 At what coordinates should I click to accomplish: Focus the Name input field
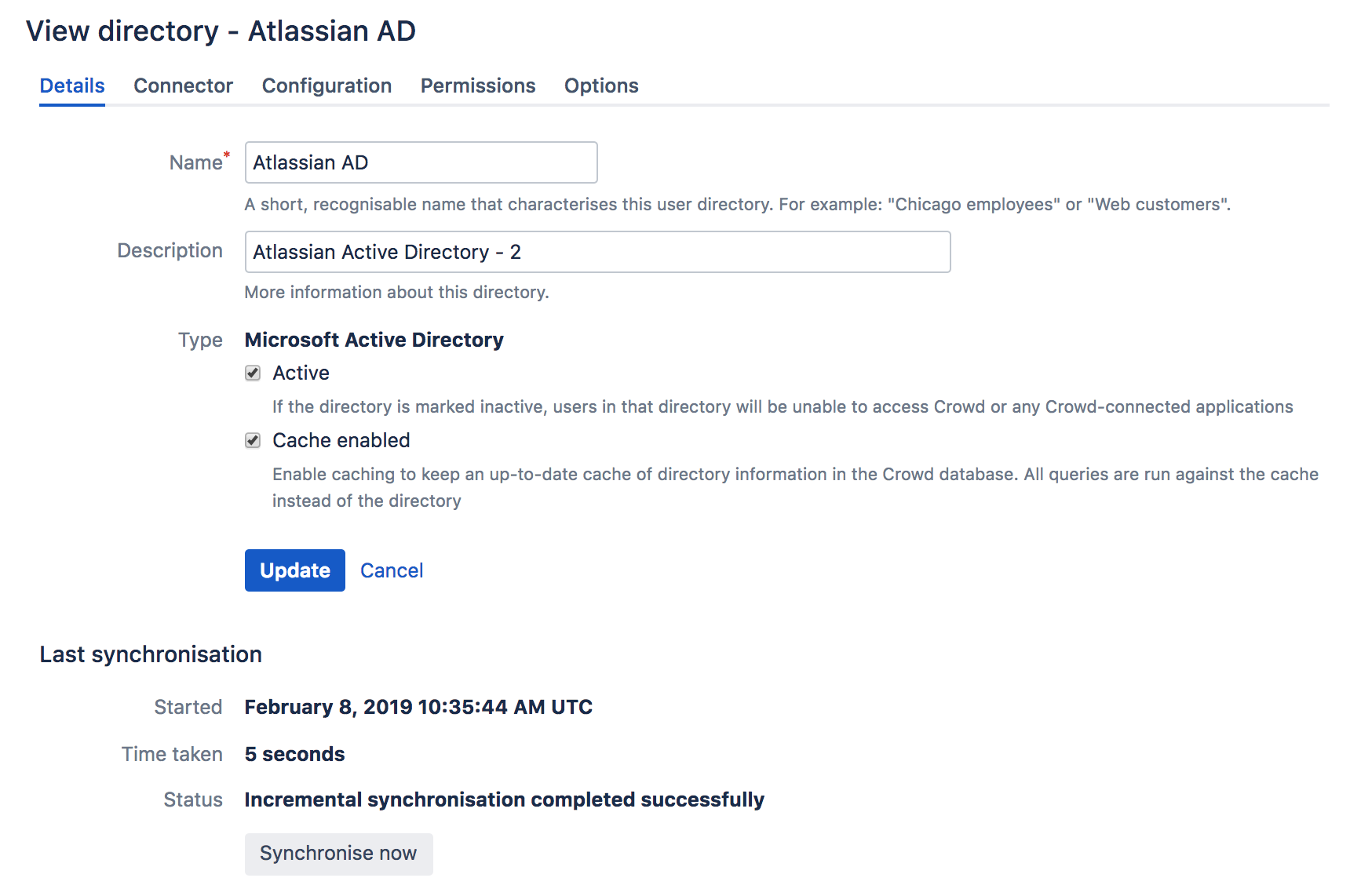[x=421, y=162]
